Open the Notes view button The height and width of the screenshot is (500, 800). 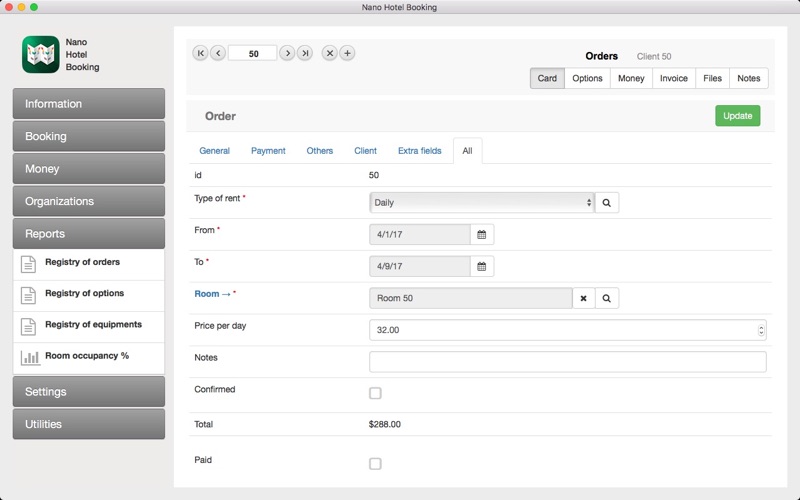(748, 78)
